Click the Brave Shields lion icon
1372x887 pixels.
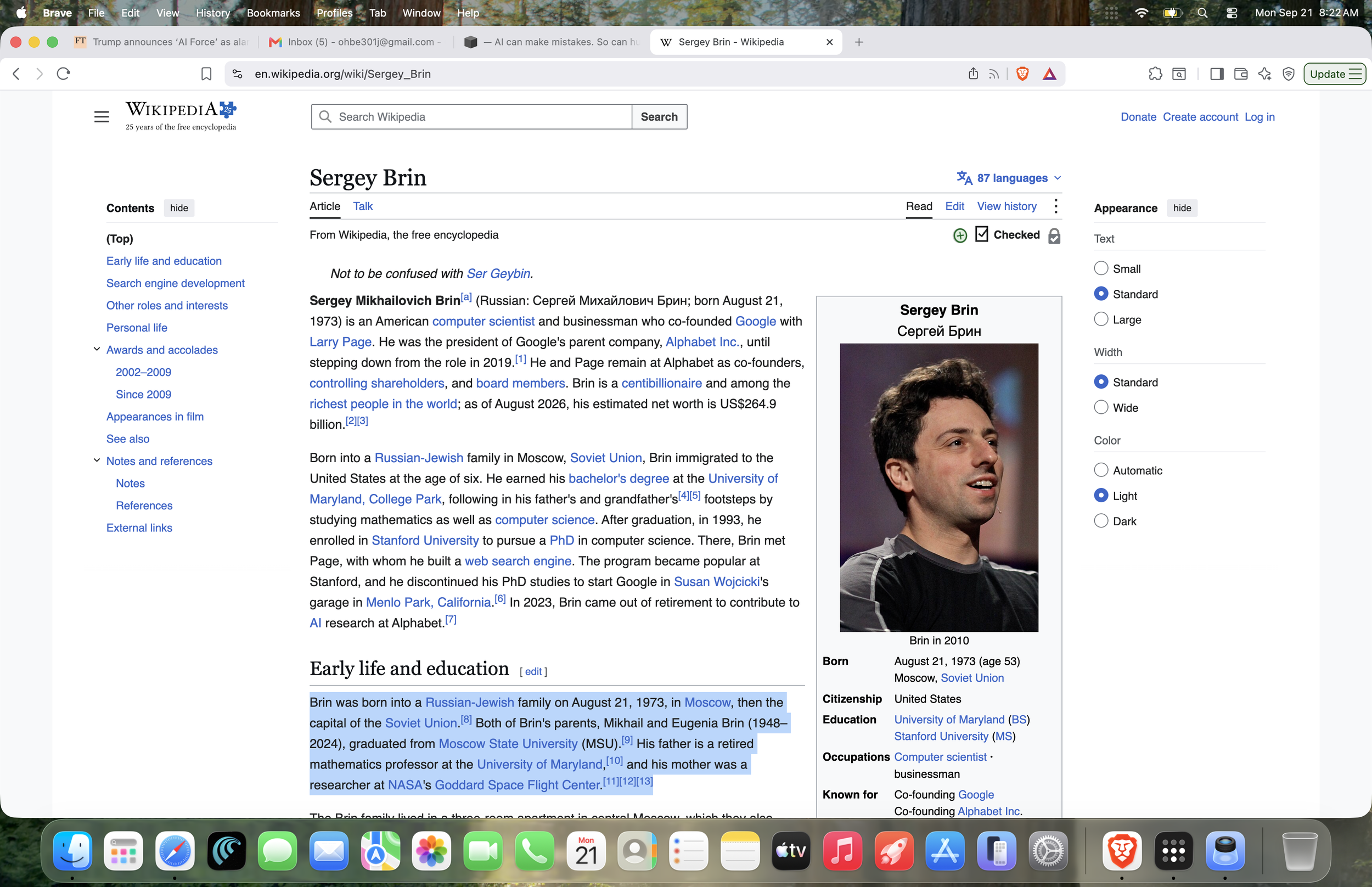pos(1022,74)
